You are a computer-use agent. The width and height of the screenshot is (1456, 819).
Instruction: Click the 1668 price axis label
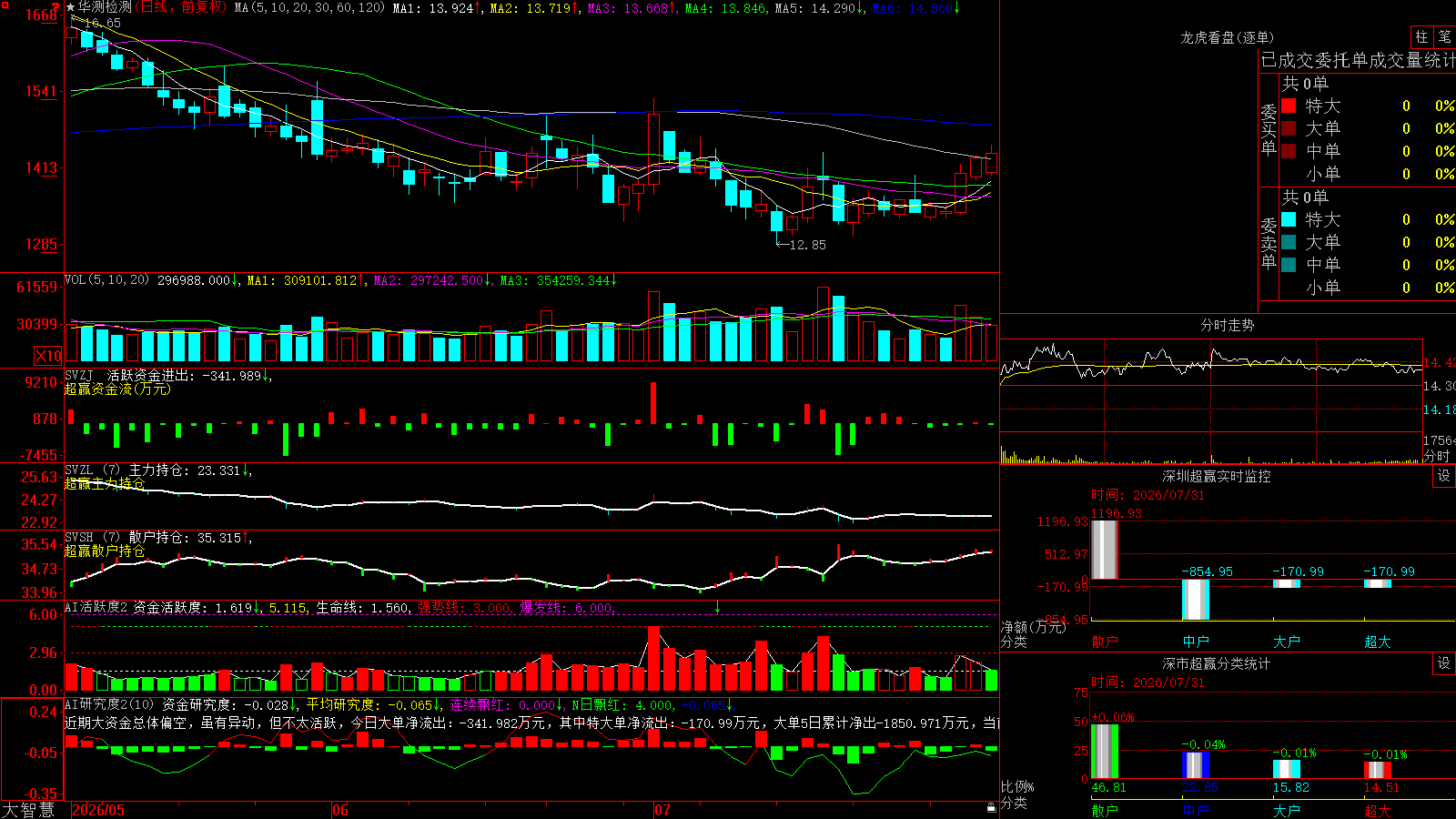pyautogui.click(x=41, y=15)
